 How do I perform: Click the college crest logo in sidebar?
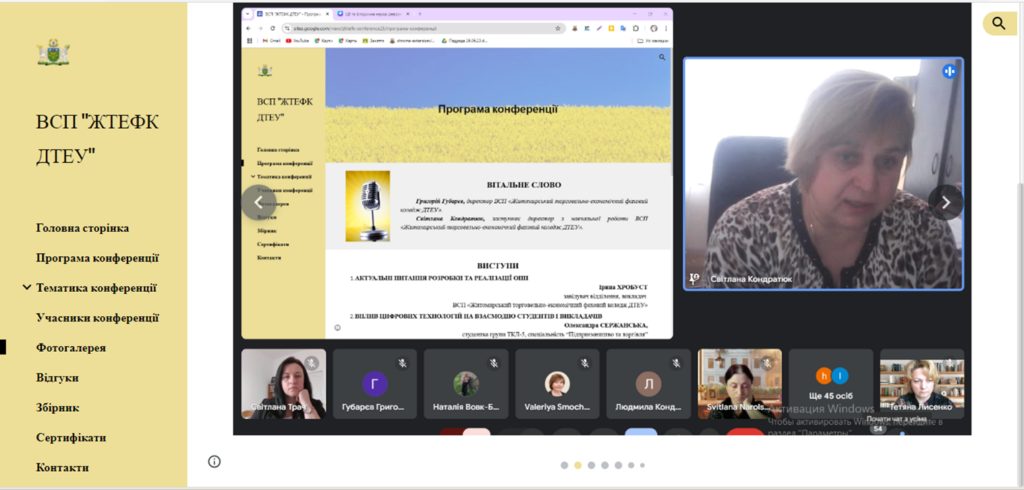(x=53, y=52)
